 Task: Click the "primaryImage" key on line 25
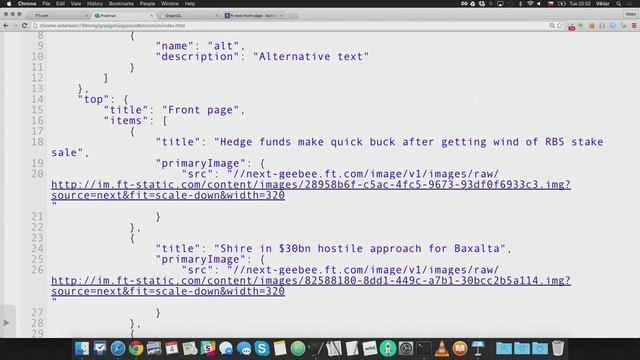point(200,259)
